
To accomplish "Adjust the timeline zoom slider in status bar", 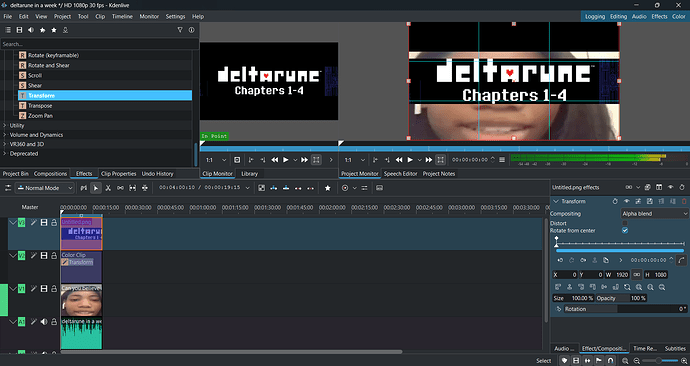I will pos(659,361).
